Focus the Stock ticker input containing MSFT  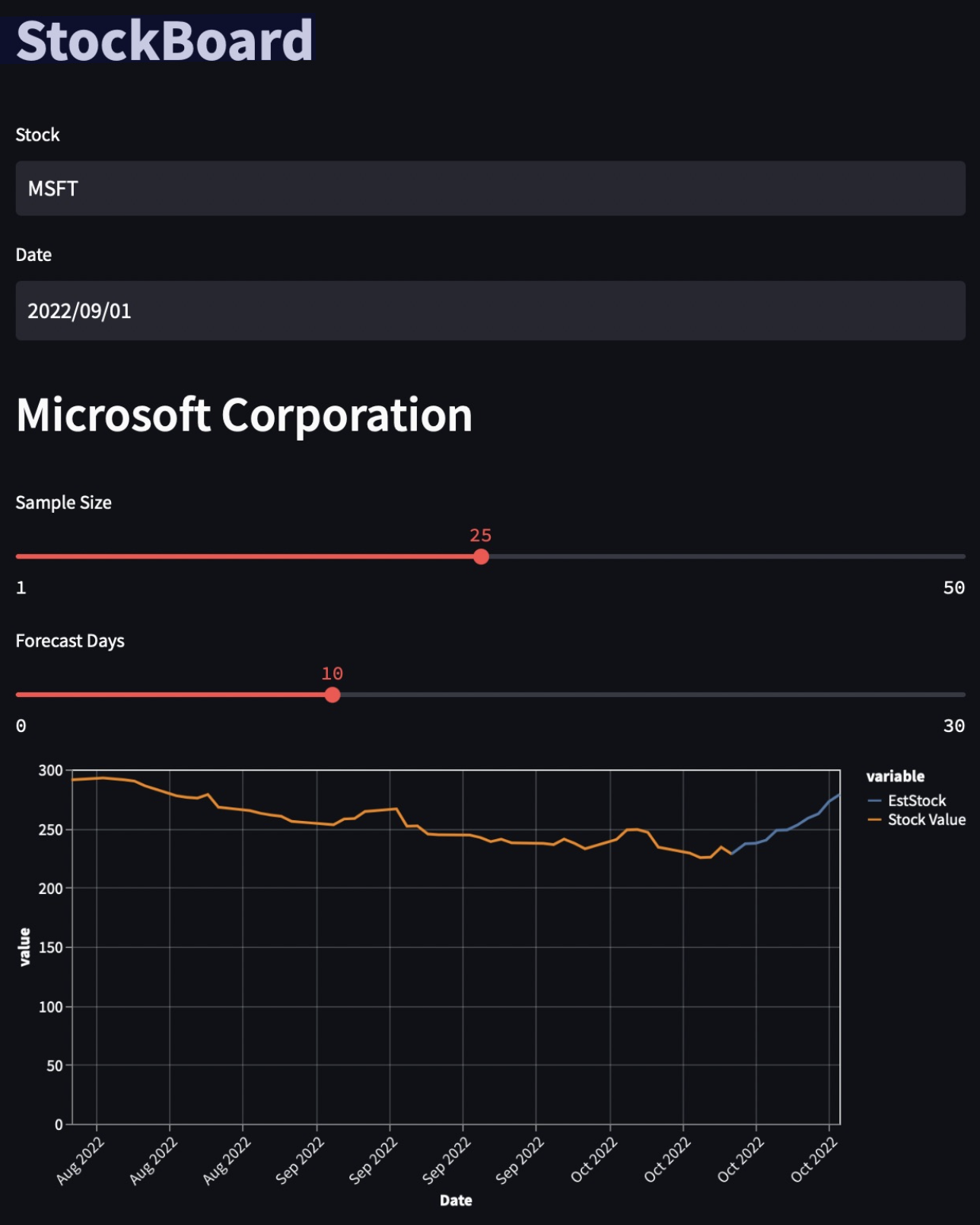[490, 189]
